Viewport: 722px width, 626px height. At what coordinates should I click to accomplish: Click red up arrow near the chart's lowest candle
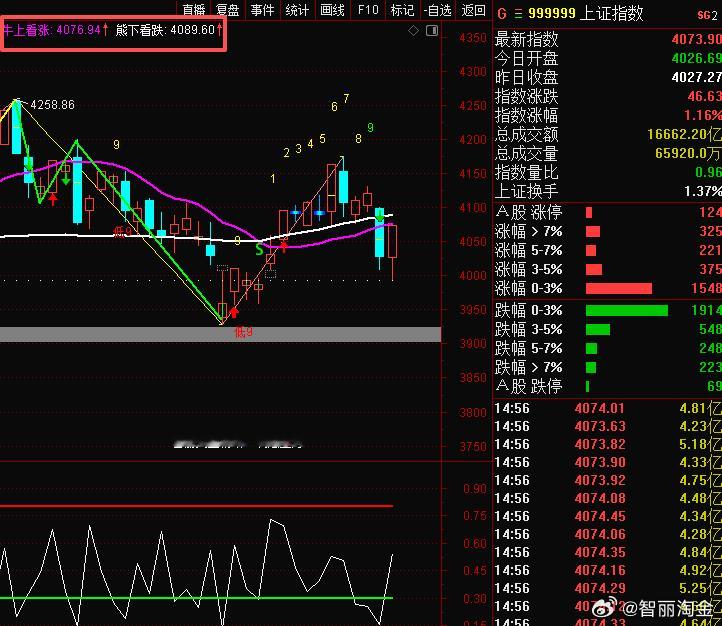[x=234, y=313]
